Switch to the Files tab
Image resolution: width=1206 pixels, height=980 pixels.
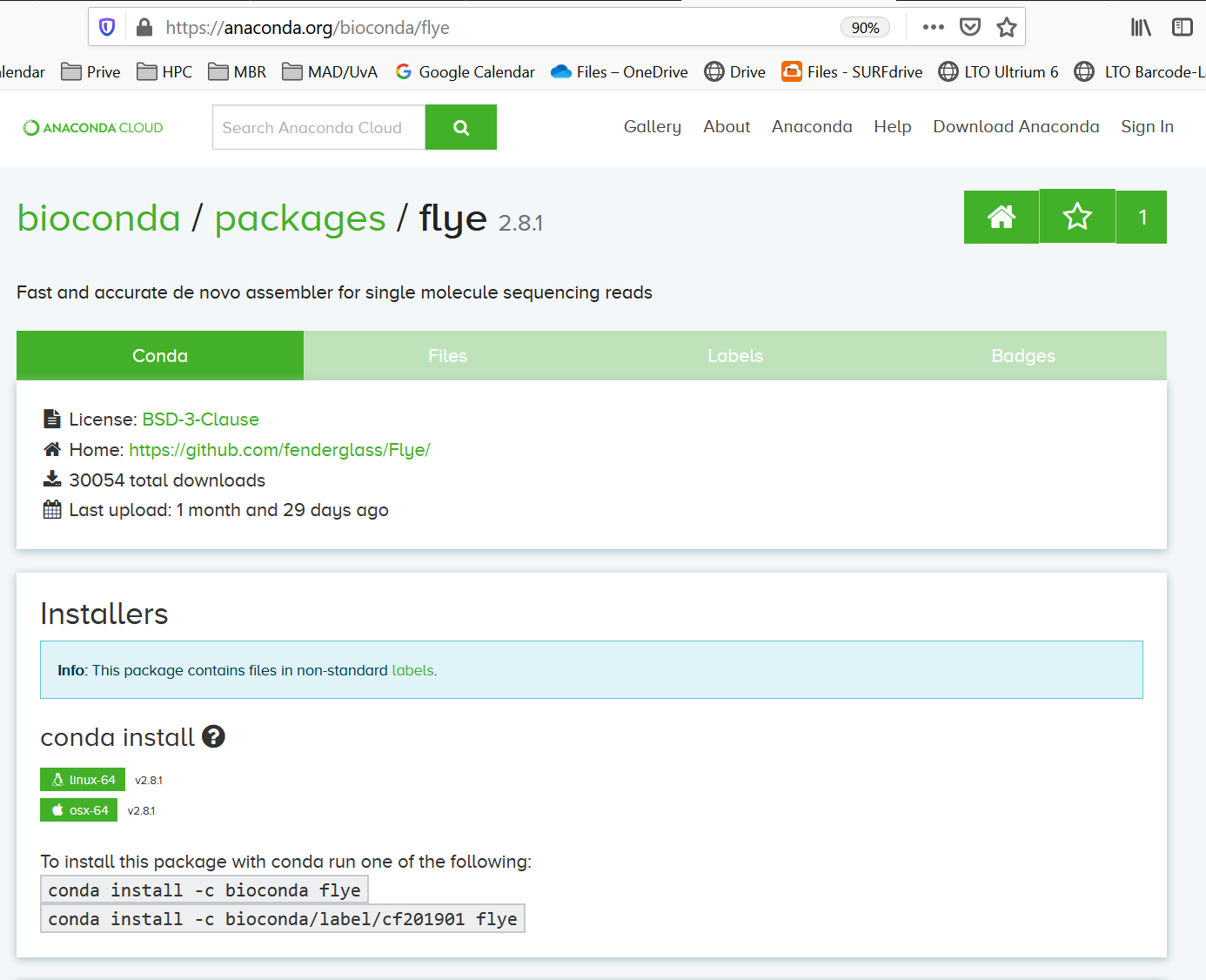tap(447, 355)
